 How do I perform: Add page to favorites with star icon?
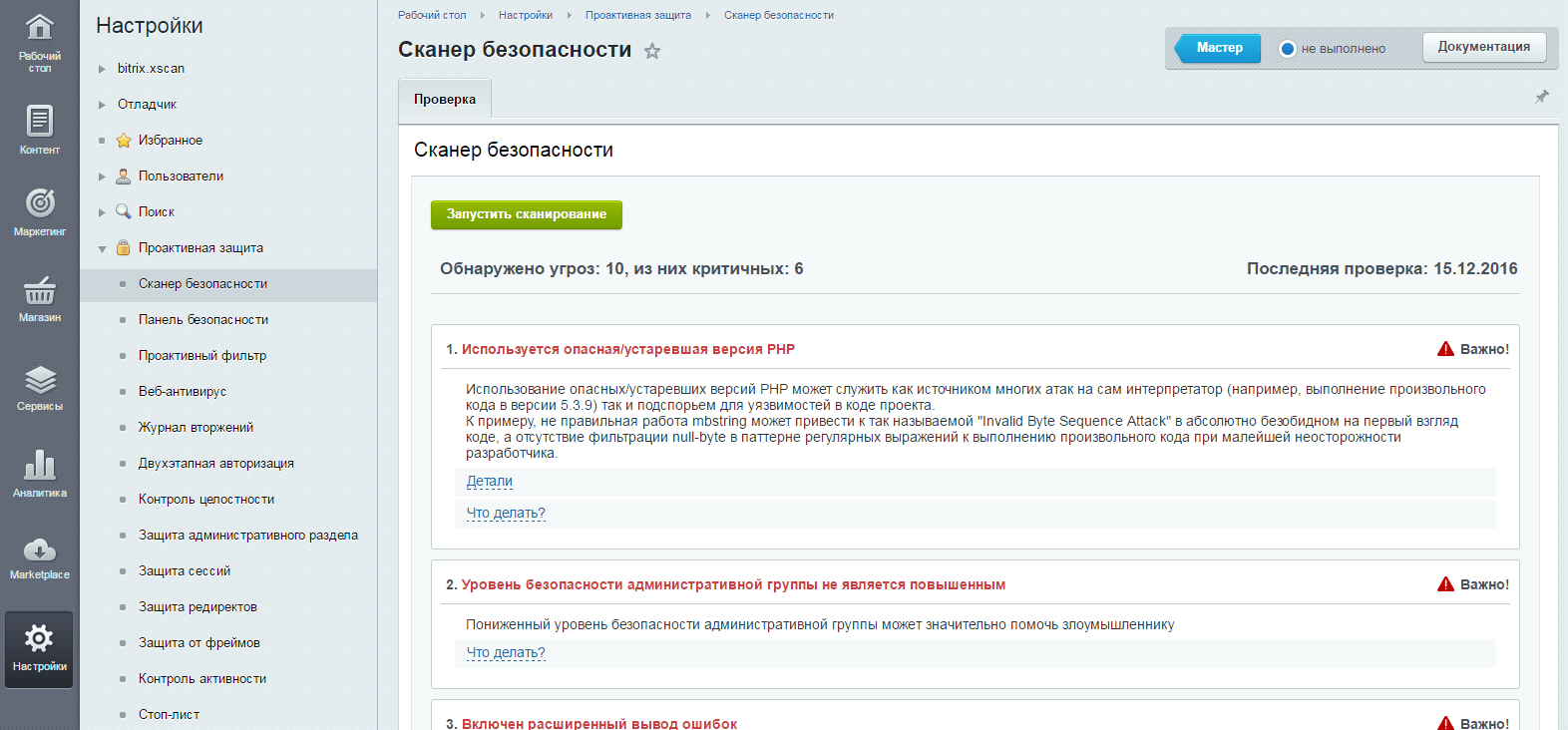point(652,51)
